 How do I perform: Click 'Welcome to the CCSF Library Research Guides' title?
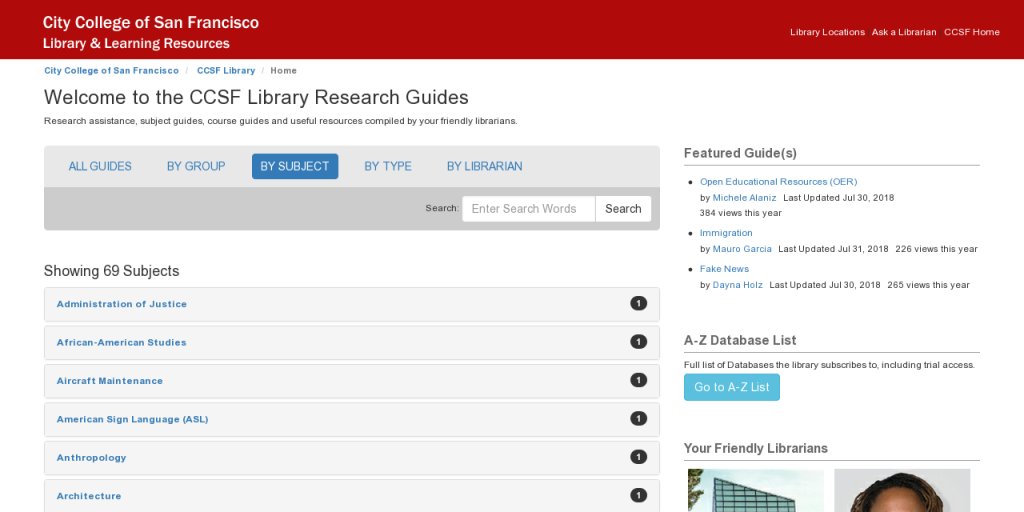tap(256, 97)
